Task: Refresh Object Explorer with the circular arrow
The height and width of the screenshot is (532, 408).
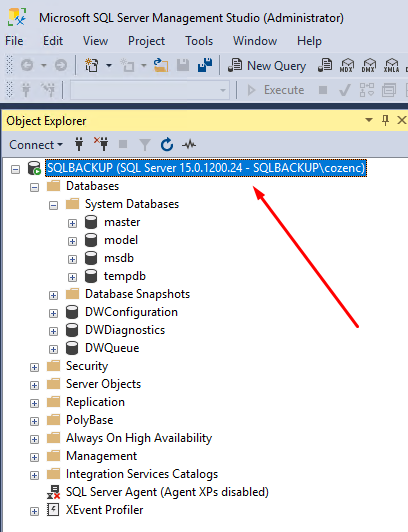Action: point(167,145)
